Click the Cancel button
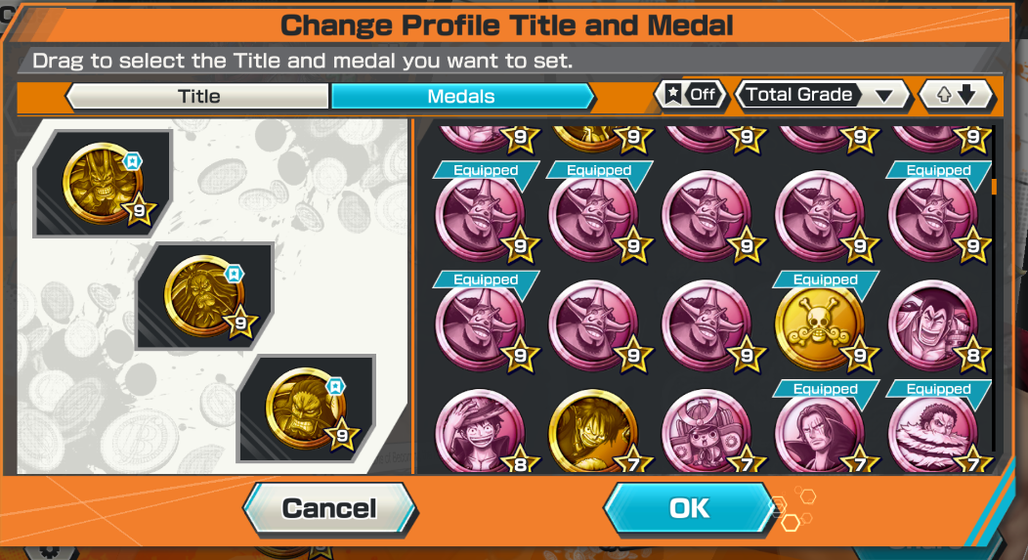 point(330,508)
